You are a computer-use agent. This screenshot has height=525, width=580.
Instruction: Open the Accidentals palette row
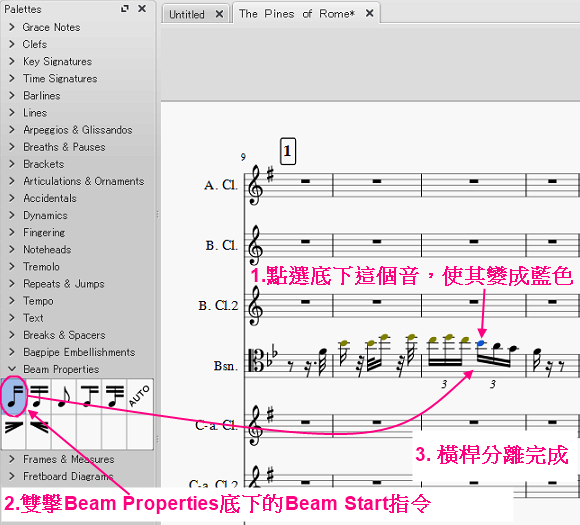tap(78, 198)
